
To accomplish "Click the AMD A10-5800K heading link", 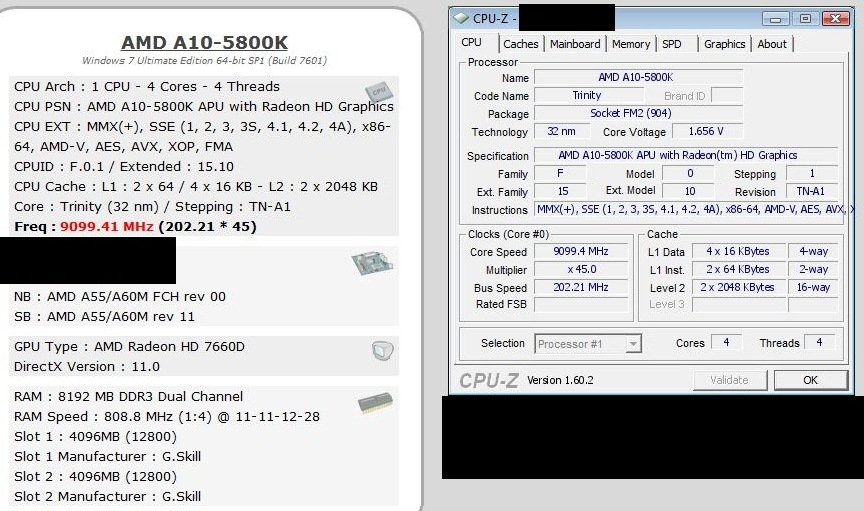I will (204, 42).
